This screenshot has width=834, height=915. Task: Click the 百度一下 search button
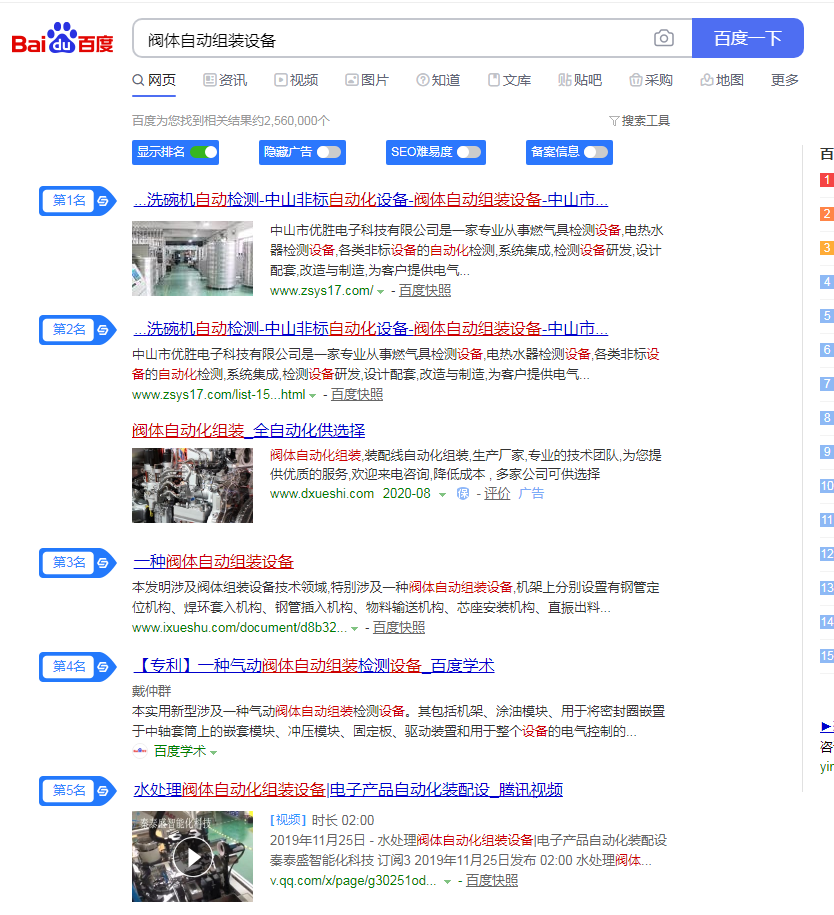(748, 39)
